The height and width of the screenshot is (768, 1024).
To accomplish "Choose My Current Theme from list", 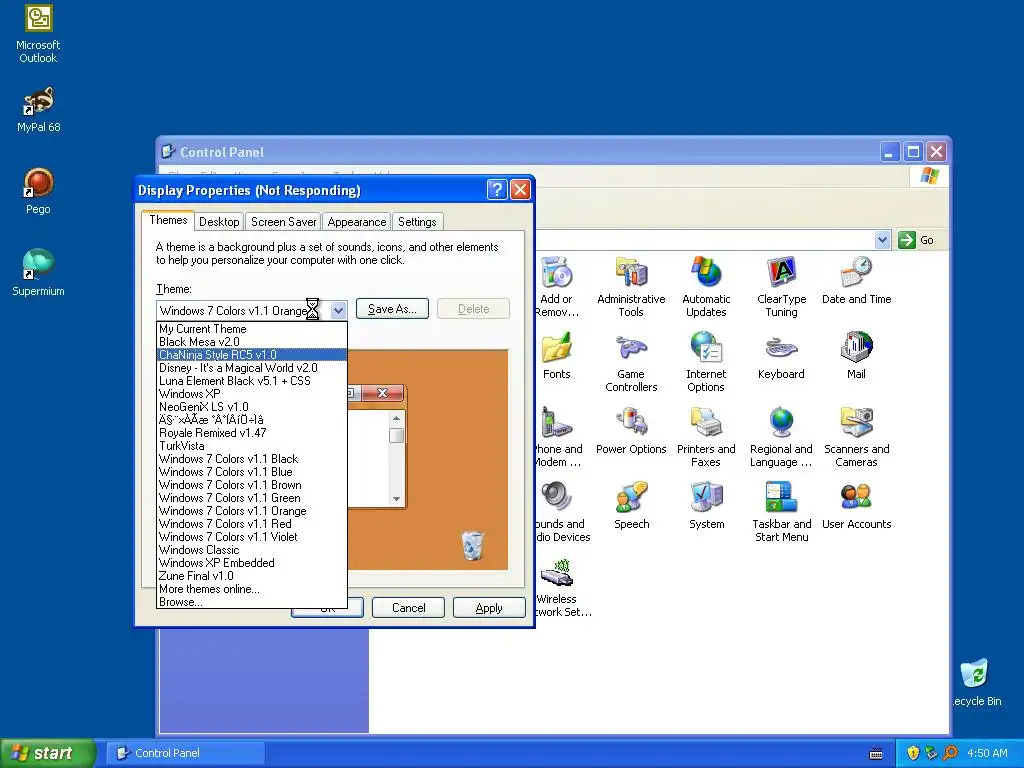I will click(x=251, y=329).
